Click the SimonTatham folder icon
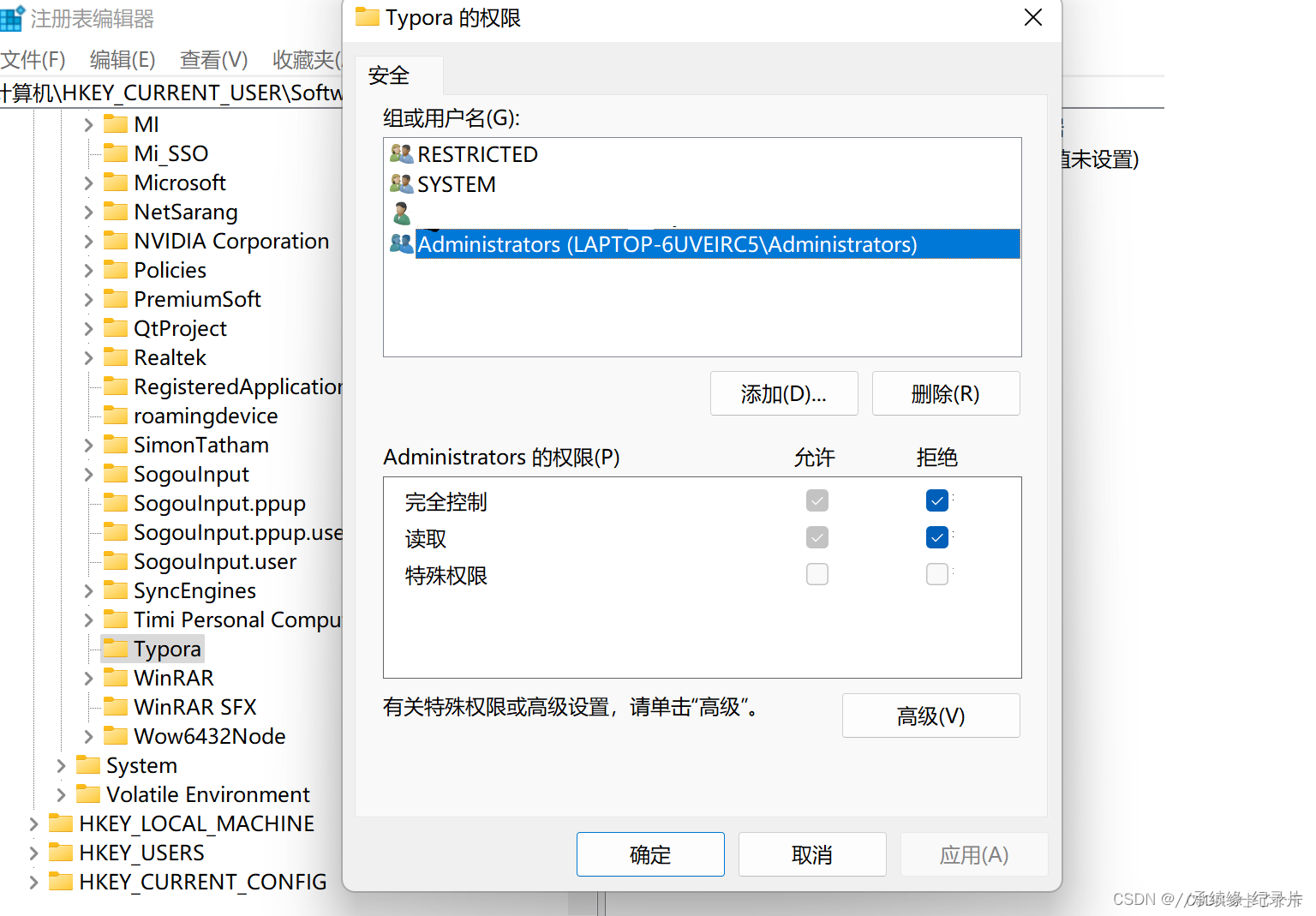Image resolution: width=1316 pixels, height=916 pixels. pos(116,445)
